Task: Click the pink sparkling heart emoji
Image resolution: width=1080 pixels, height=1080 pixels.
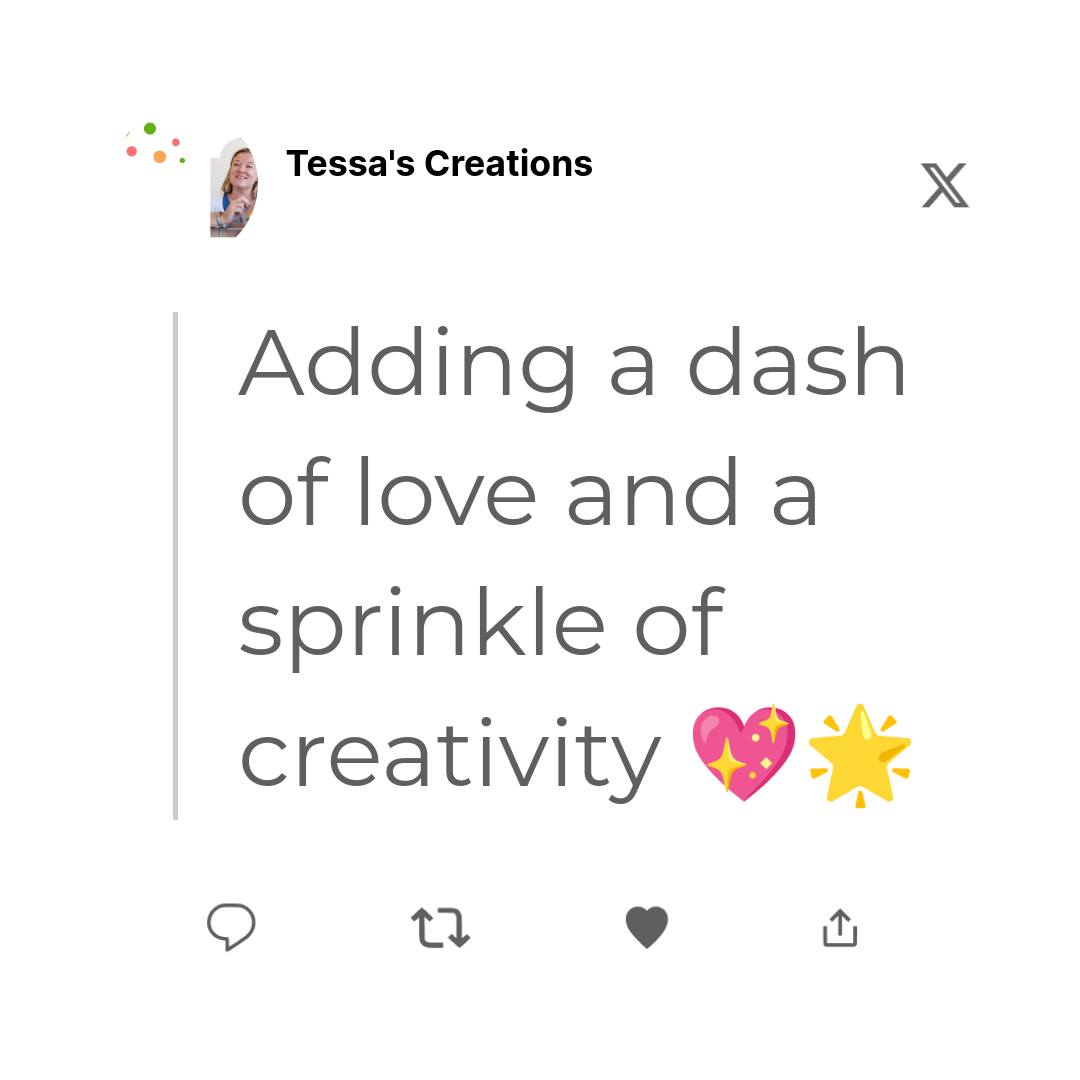Action: [x=744, y=754]
